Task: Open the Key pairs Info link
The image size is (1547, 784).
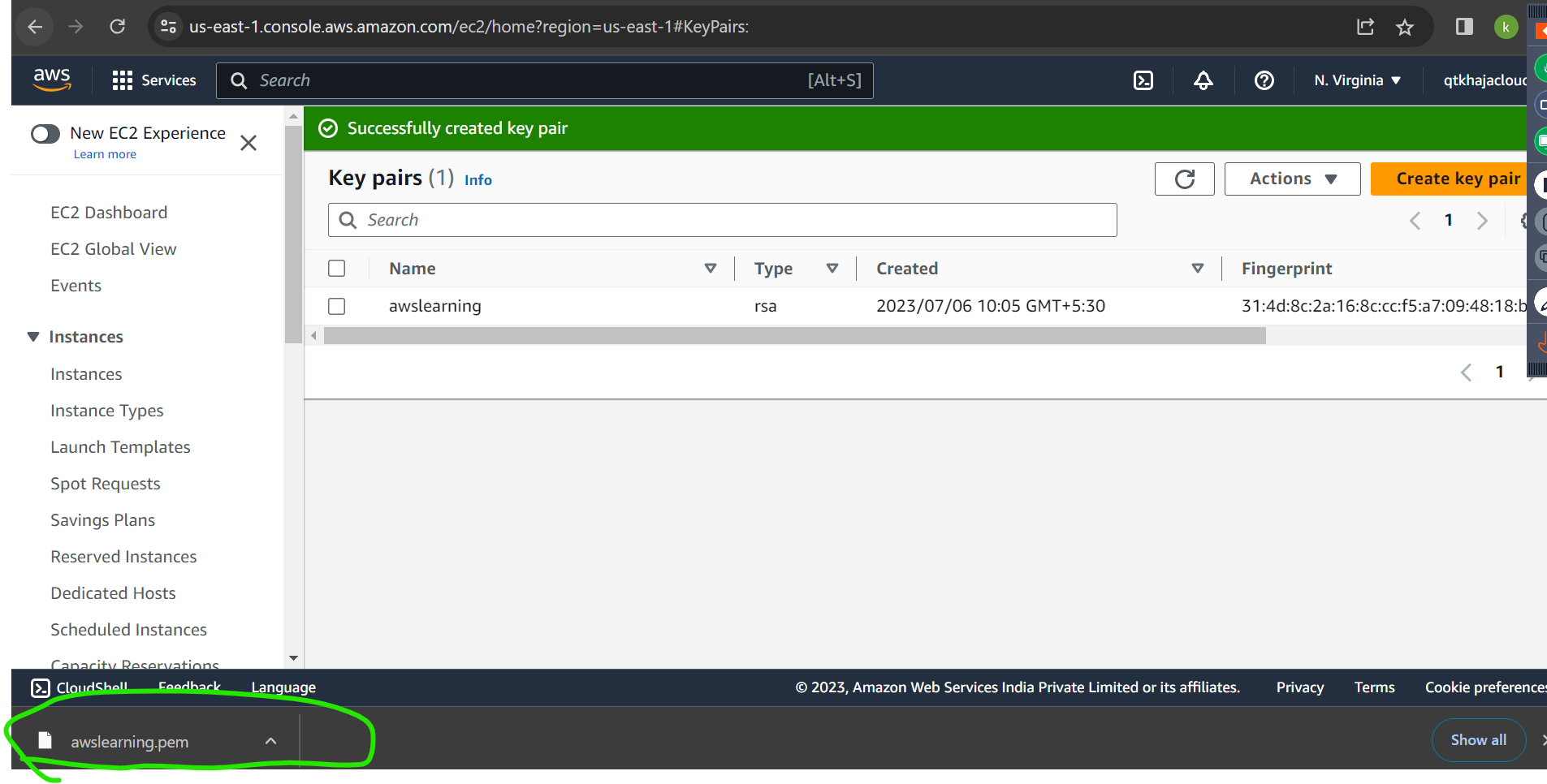Action: click(x=478, y=180)
